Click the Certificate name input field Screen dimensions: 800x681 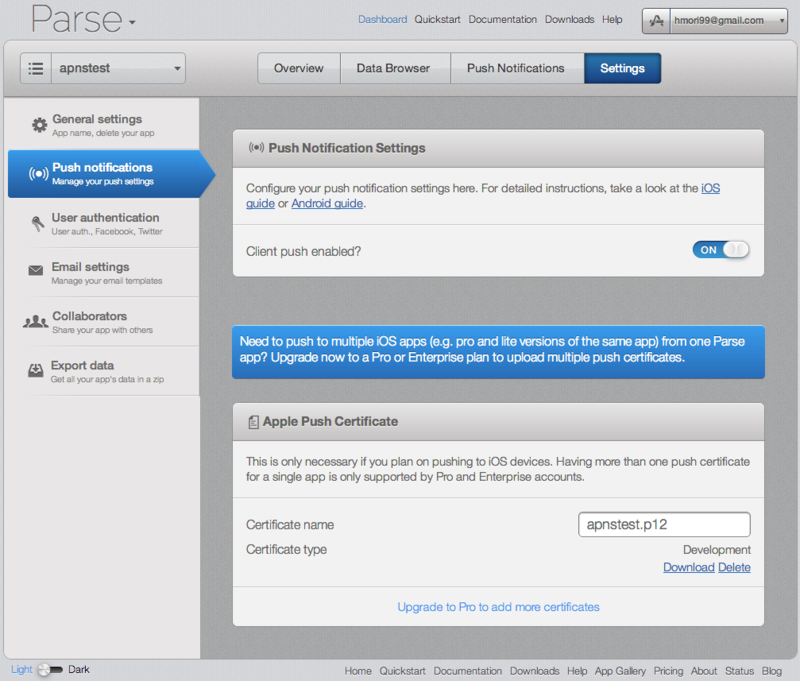(x=664, y=524)
